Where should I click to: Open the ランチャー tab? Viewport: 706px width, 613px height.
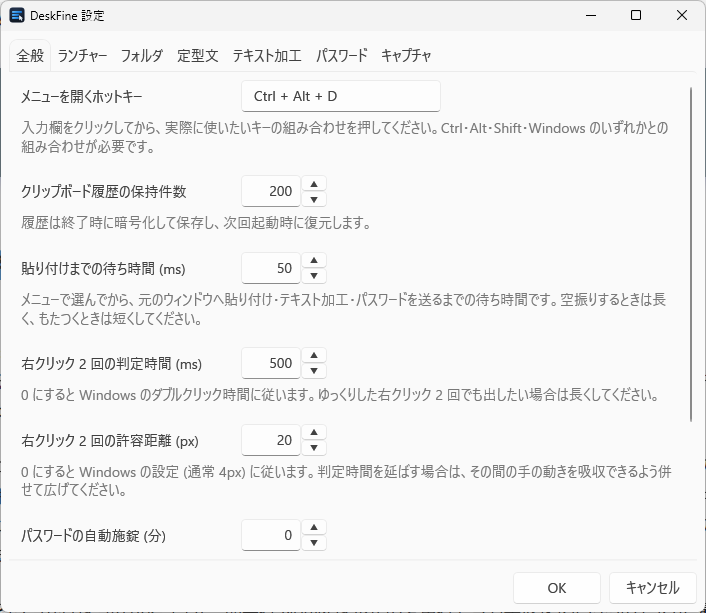(x=82, y=56)
